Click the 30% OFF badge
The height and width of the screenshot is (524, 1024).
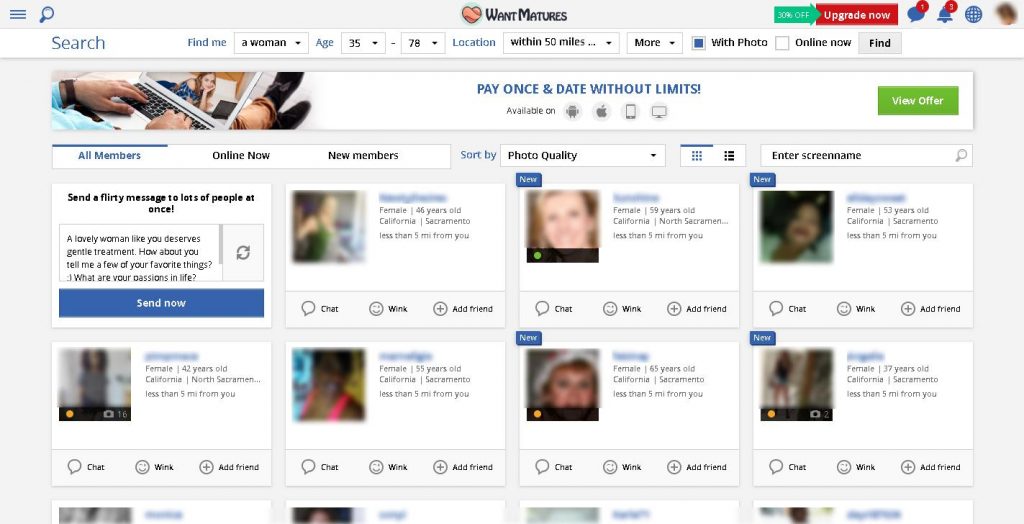(x=793, y=15)
